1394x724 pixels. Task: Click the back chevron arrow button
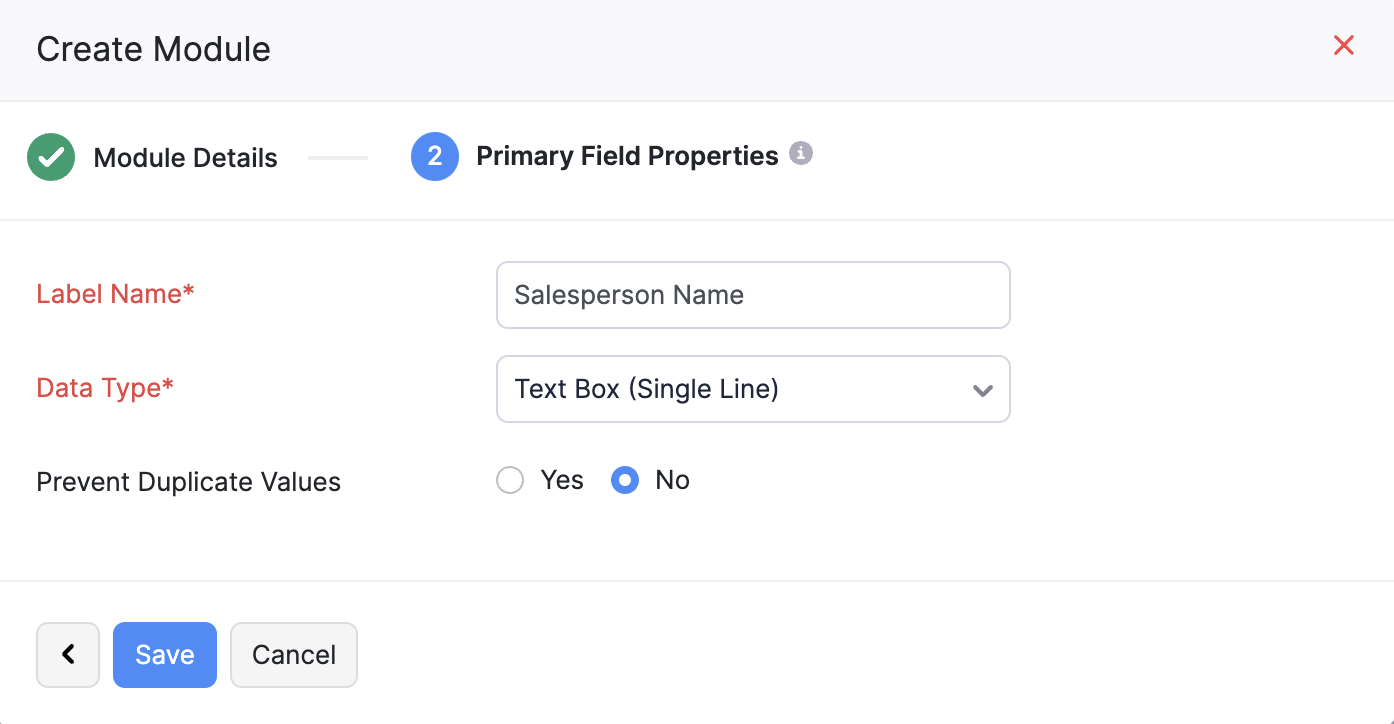coord(67,654)
